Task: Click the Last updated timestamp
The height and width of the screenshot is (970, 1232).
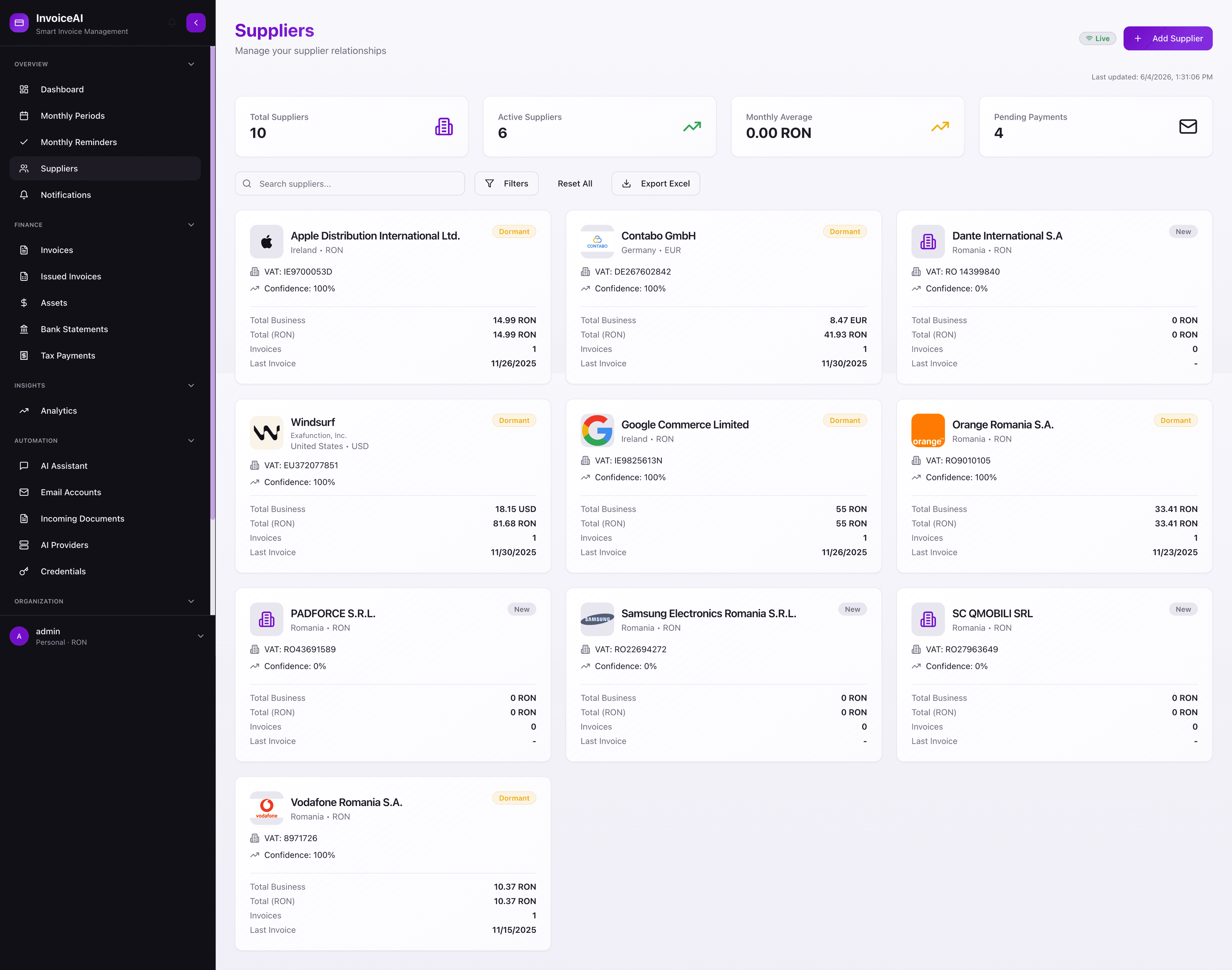Action: tap(1151, 77)
